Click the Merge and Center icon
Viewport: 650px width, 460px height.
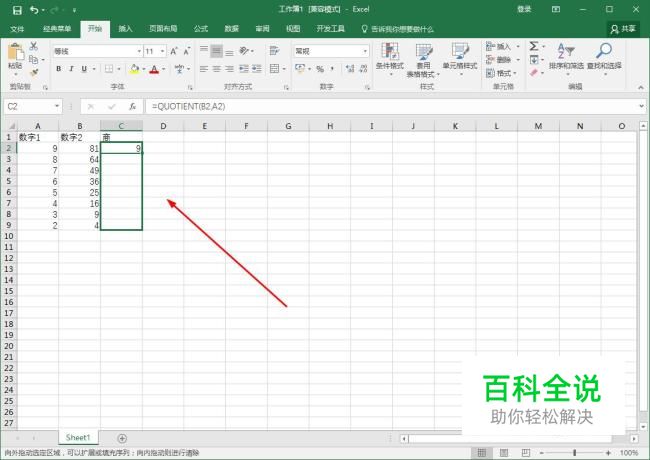[x=274, y=69]
